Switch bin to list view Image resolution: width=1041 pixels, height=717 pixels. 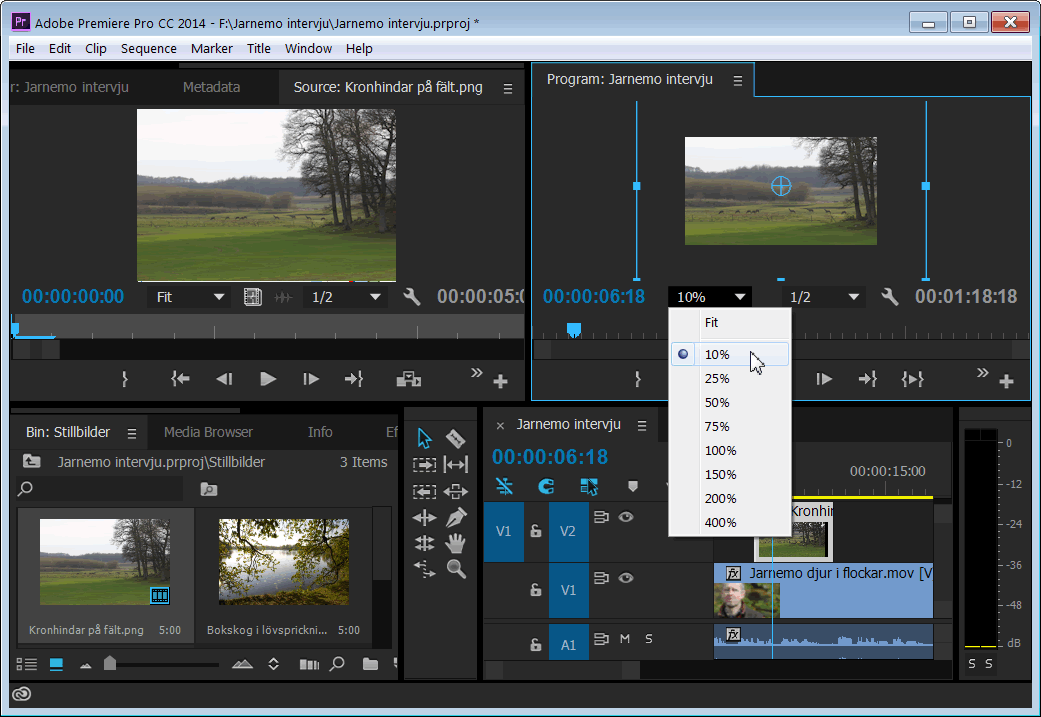point(27,664)
